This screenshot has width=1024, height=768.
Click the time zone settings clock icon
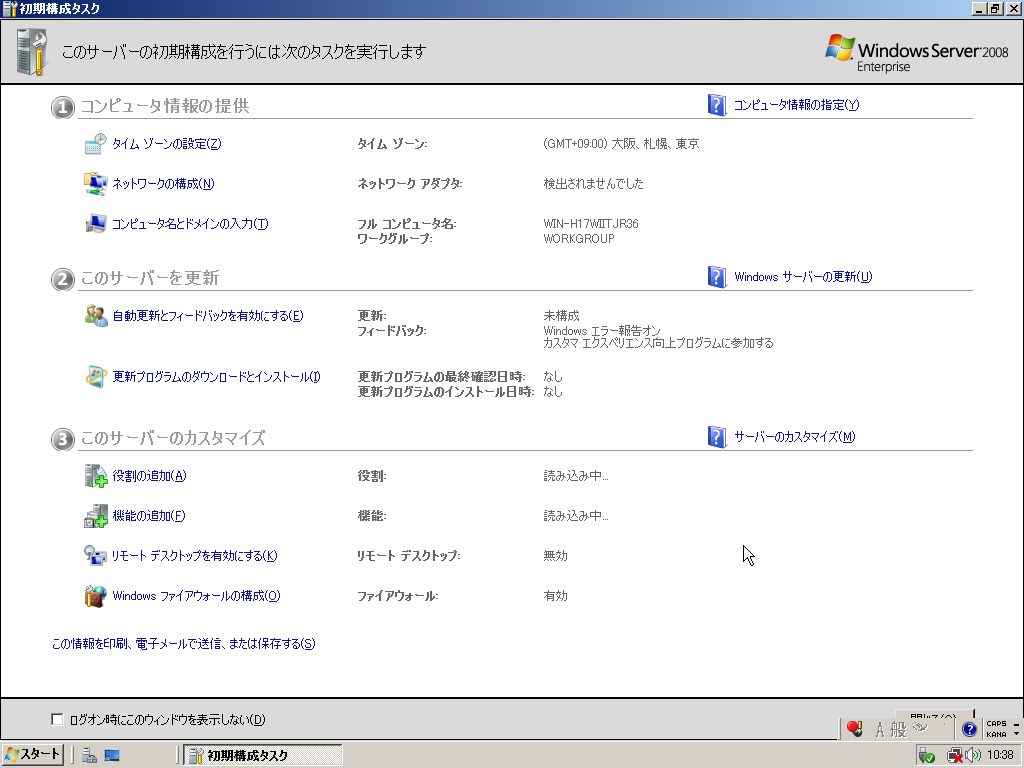tap(95, 144)
